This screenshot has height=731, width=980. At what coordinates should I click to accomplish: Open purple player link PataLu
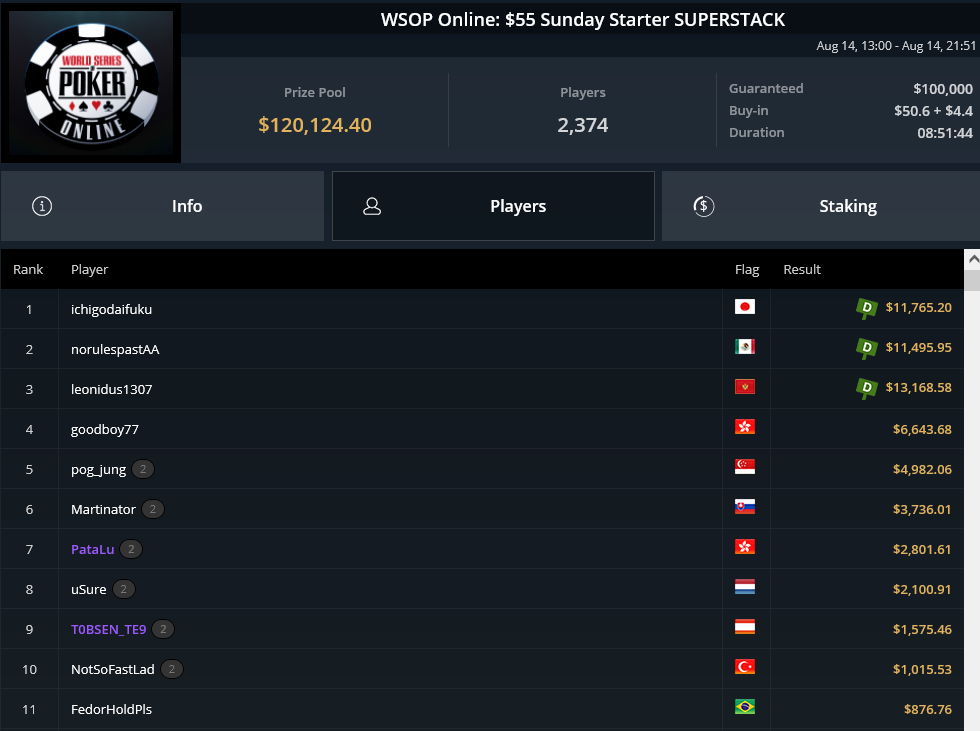point(92,549)
